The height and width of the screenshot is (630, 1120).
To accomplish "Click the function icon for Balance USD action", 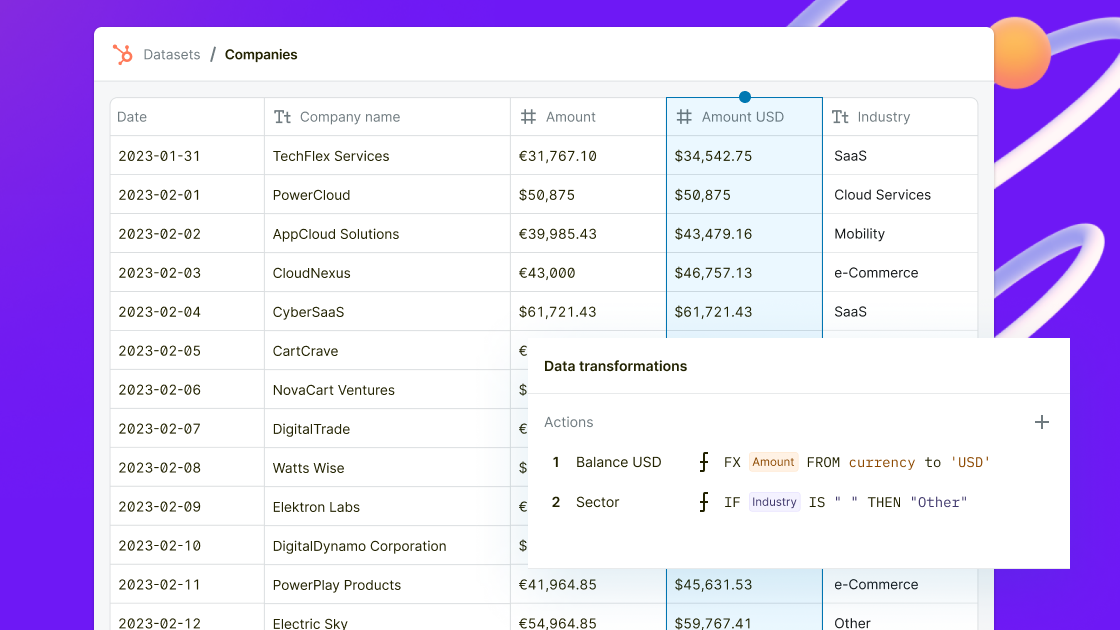I will [x=703, y=462].
